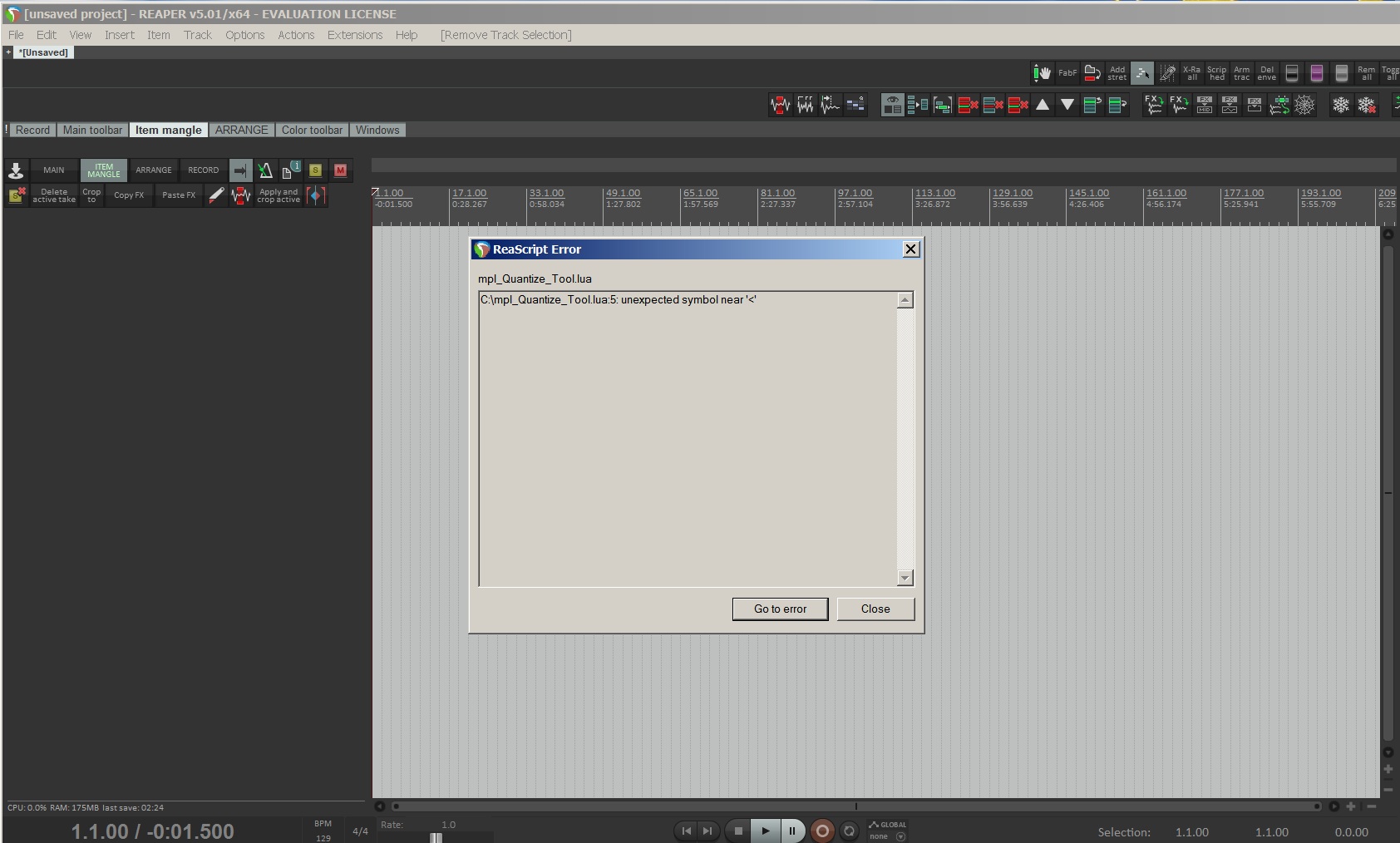Viewport: 1400px width, 843px height.
Task: Toggle the metronome icon
Action: tap(265, 170)
